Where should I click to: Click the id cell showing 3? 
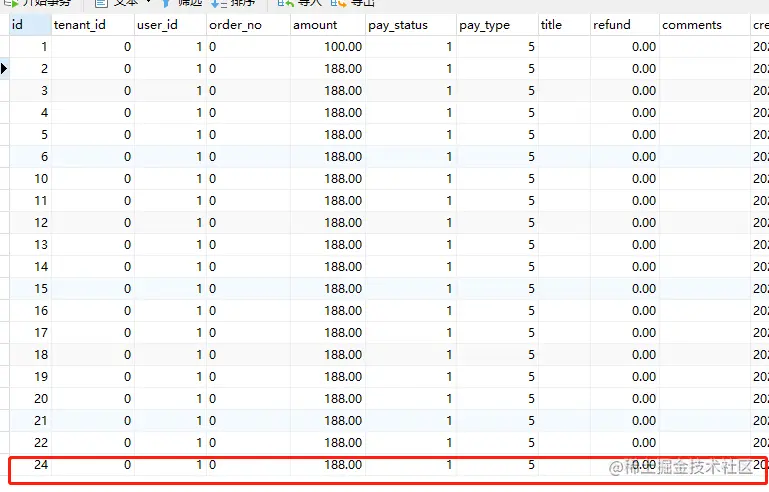(30, 91)
